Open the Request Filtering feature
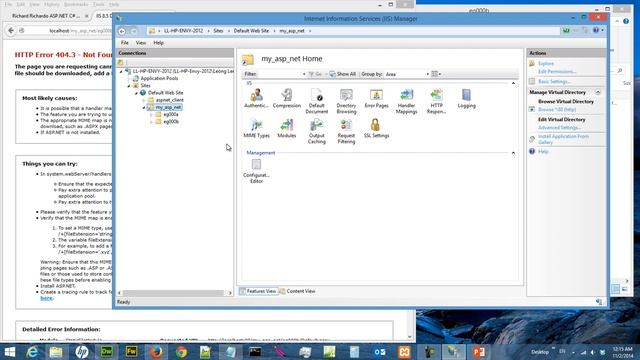The height and width of the screenshot is (360, 640). (346, 131)
